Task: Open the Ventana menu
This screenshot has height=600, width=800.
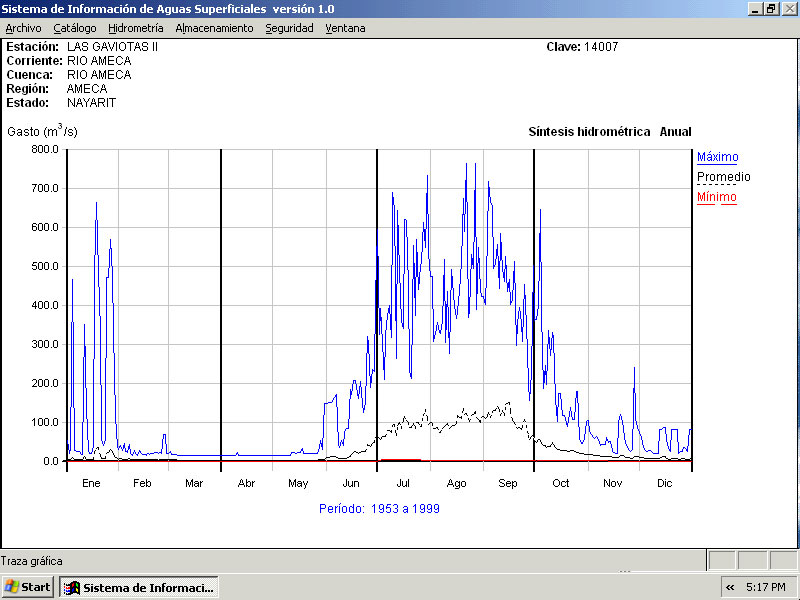Action: tap(345, 28)
